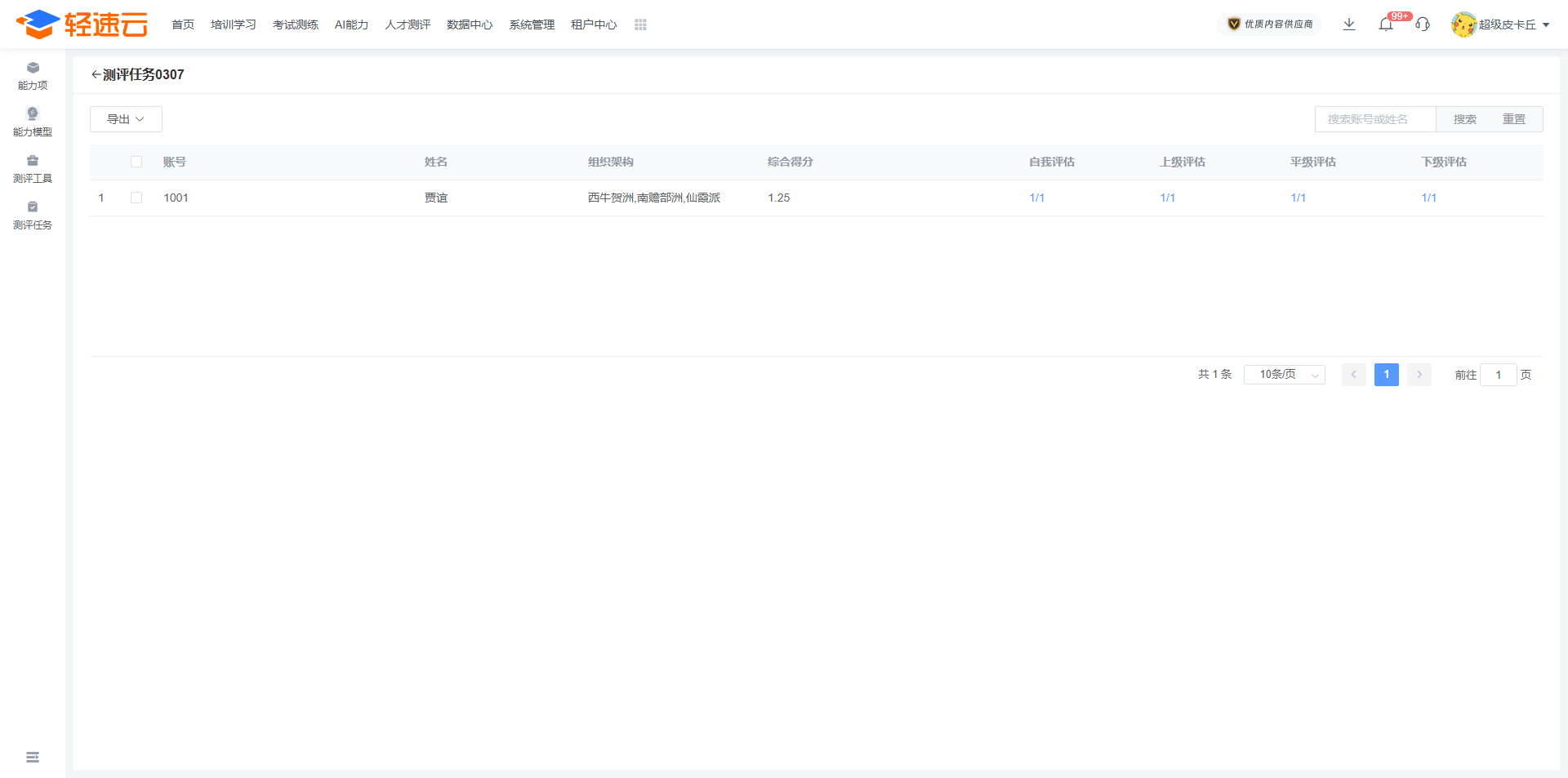
Task: Open the 人才测评 navigation menu
Action: coord(408,25)
